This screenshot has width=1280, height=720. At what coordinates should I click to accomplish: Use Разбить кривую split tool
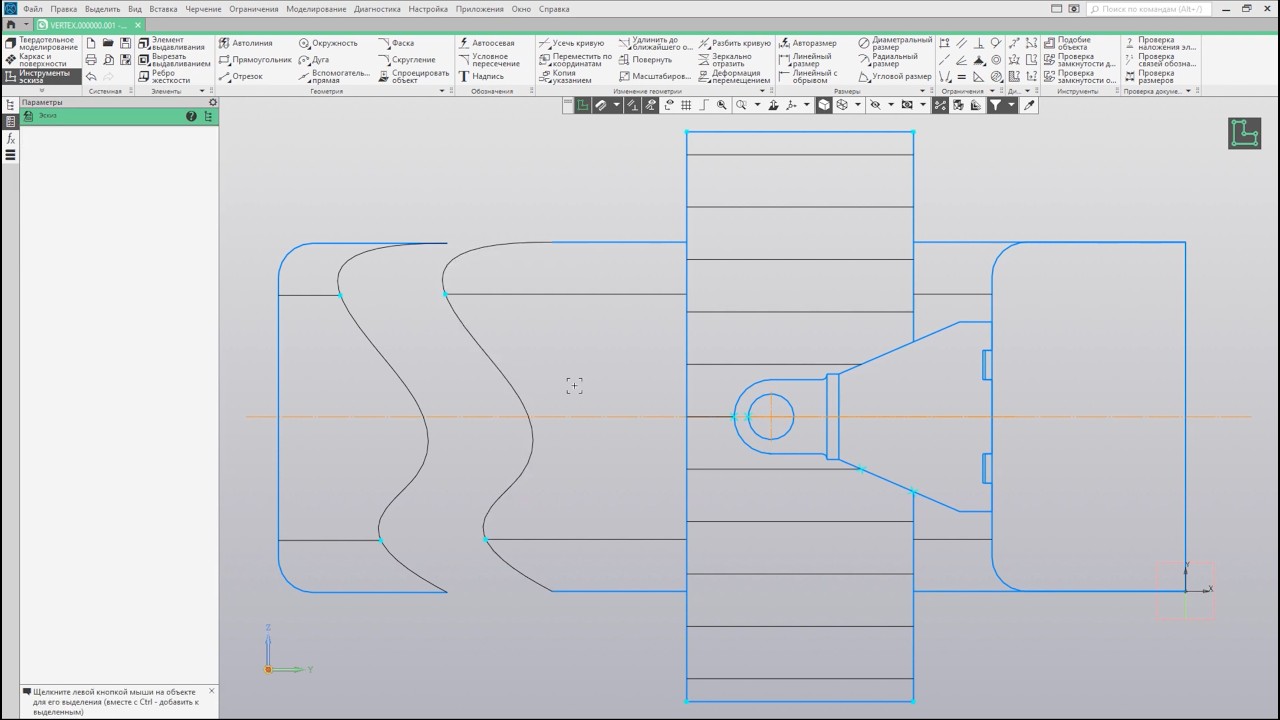point(734,43)
